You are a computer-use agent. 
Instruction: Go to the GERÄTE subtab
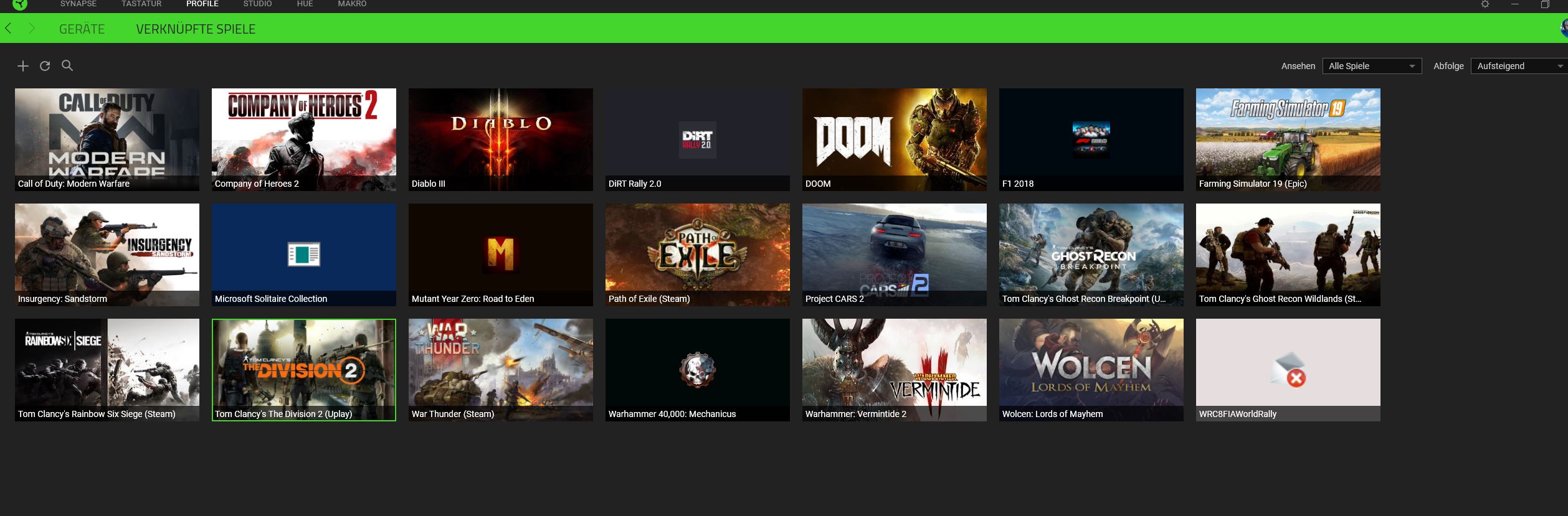tap(82, 29)
